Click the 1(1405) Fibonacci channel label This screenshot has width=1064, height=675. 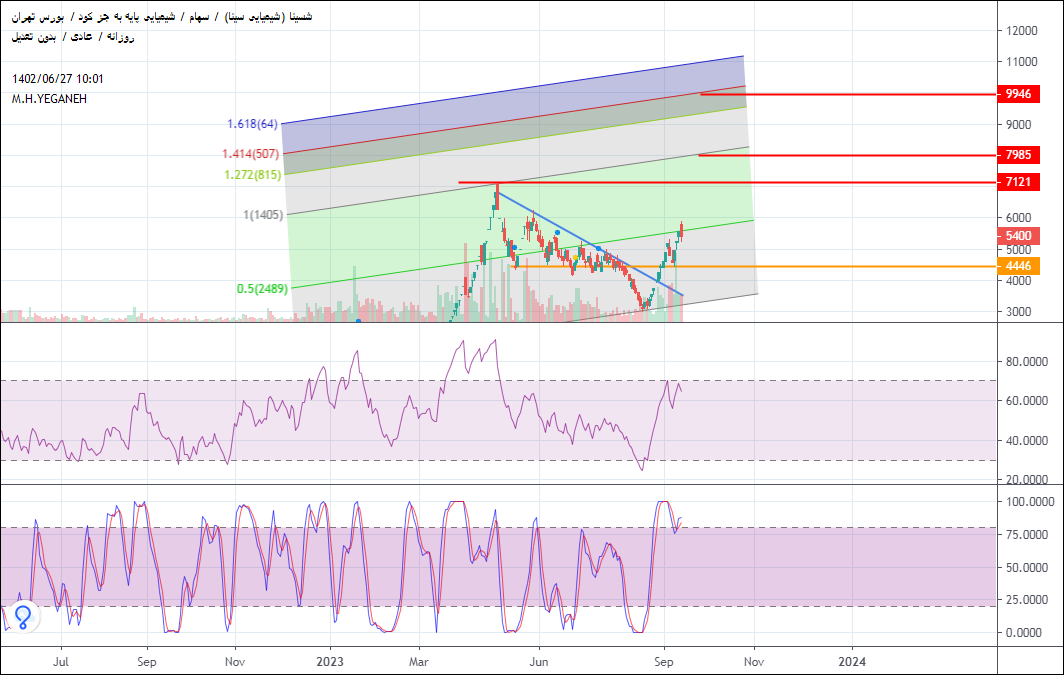pyautogui.click(x=261, y=215)
